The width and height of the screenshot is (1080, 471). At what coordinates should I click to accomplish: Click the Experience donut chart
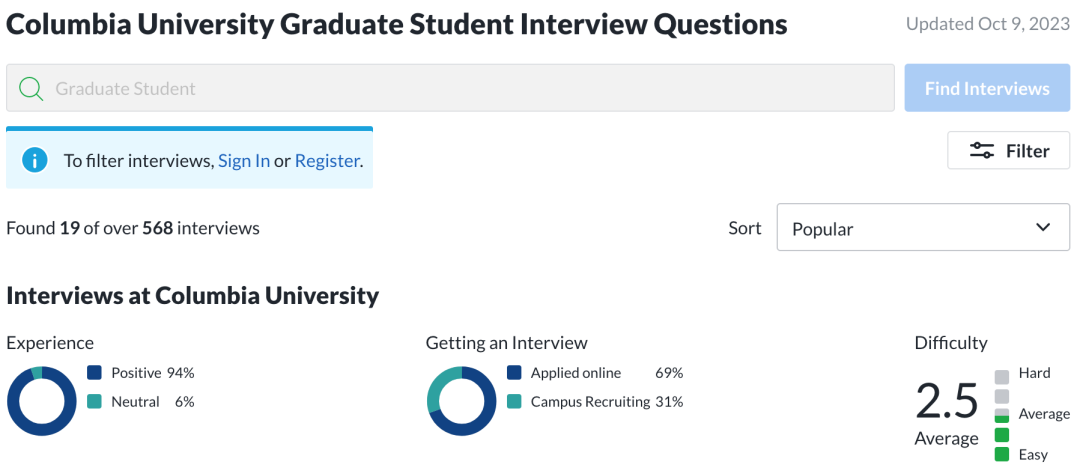tap(41, 401)
